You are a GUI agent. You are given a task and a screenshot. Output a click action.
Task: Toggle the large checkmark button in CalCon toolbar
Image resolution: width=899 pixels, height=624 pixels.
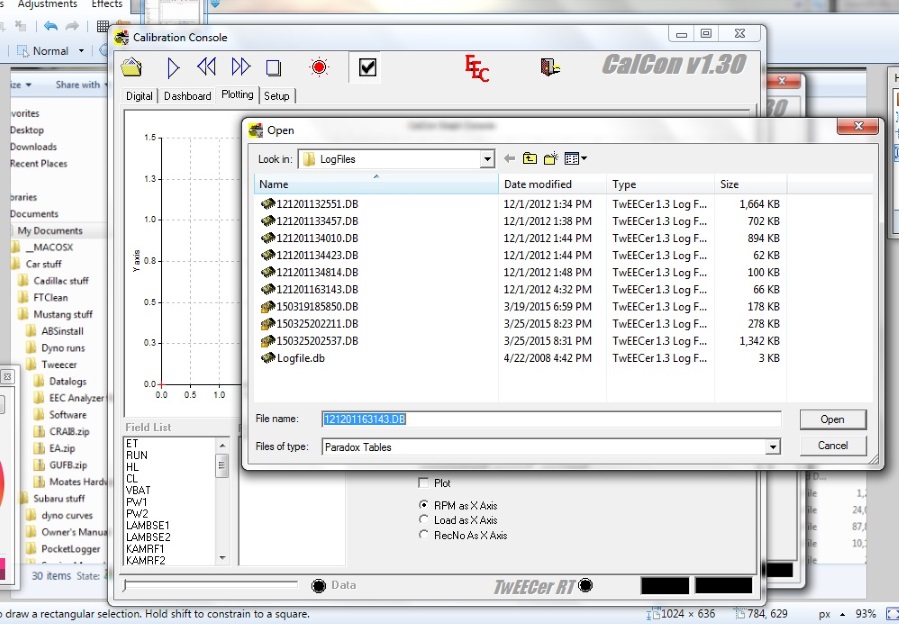pos(367,67)
